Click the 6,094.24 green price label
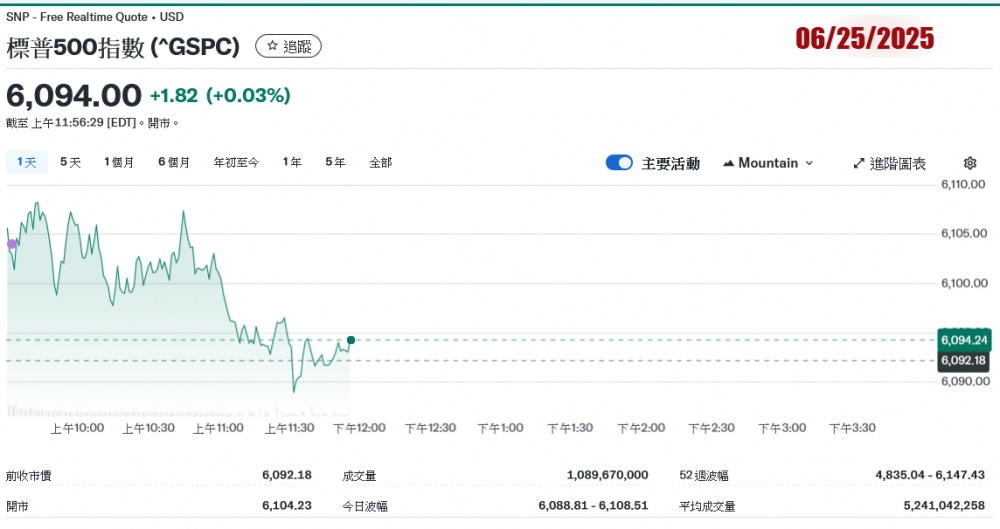Viewport: 1000px width, 529px height. 964,340
